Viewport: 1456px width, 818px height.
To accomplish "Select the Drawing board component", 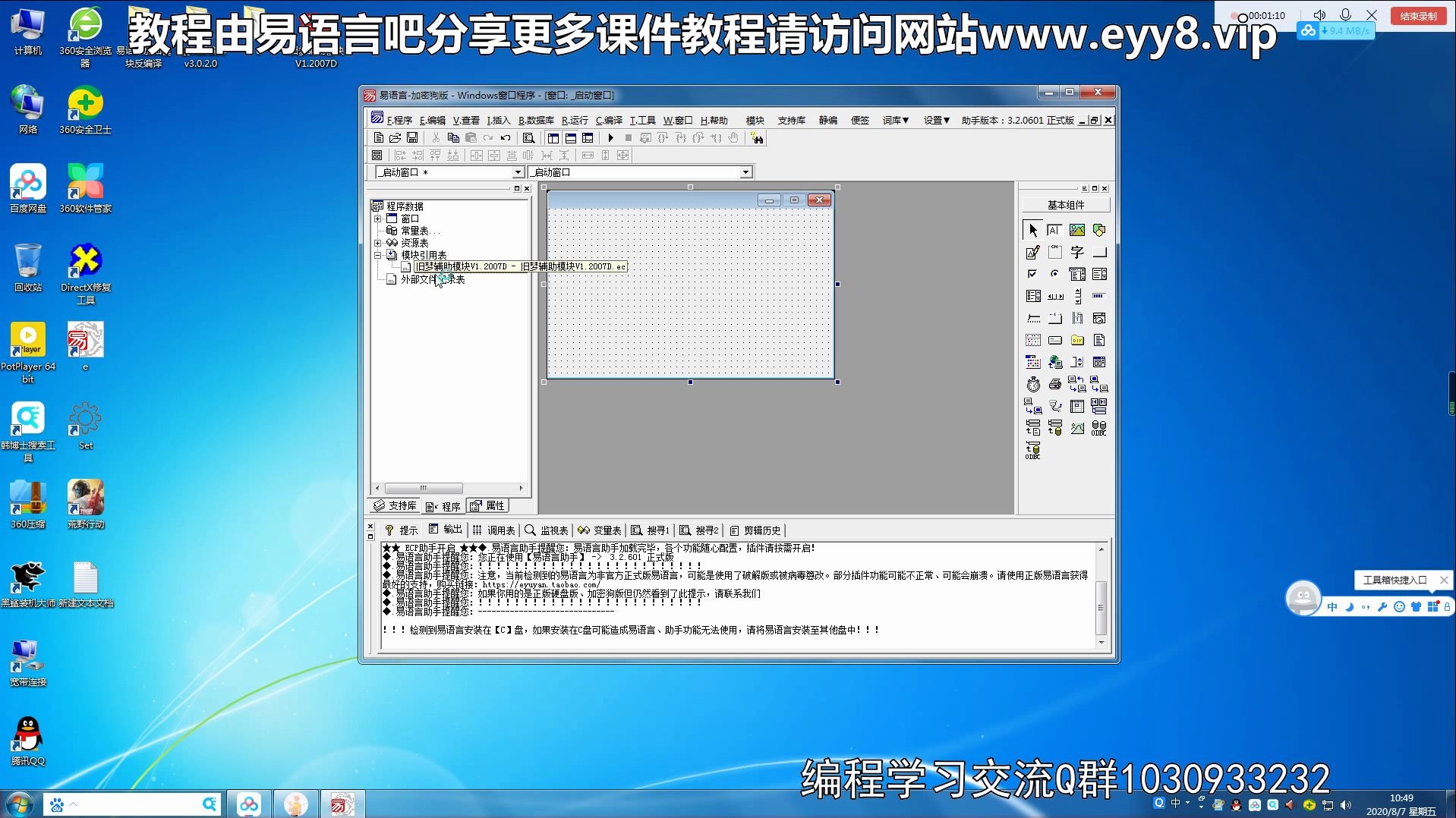I will point(1032,252).
